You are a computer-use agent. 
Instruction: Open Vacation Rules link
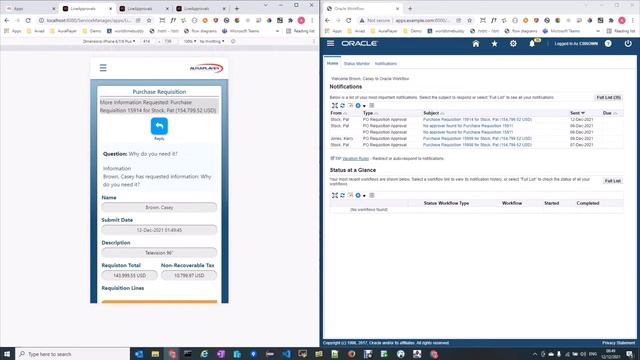click(x=356, y=158)
